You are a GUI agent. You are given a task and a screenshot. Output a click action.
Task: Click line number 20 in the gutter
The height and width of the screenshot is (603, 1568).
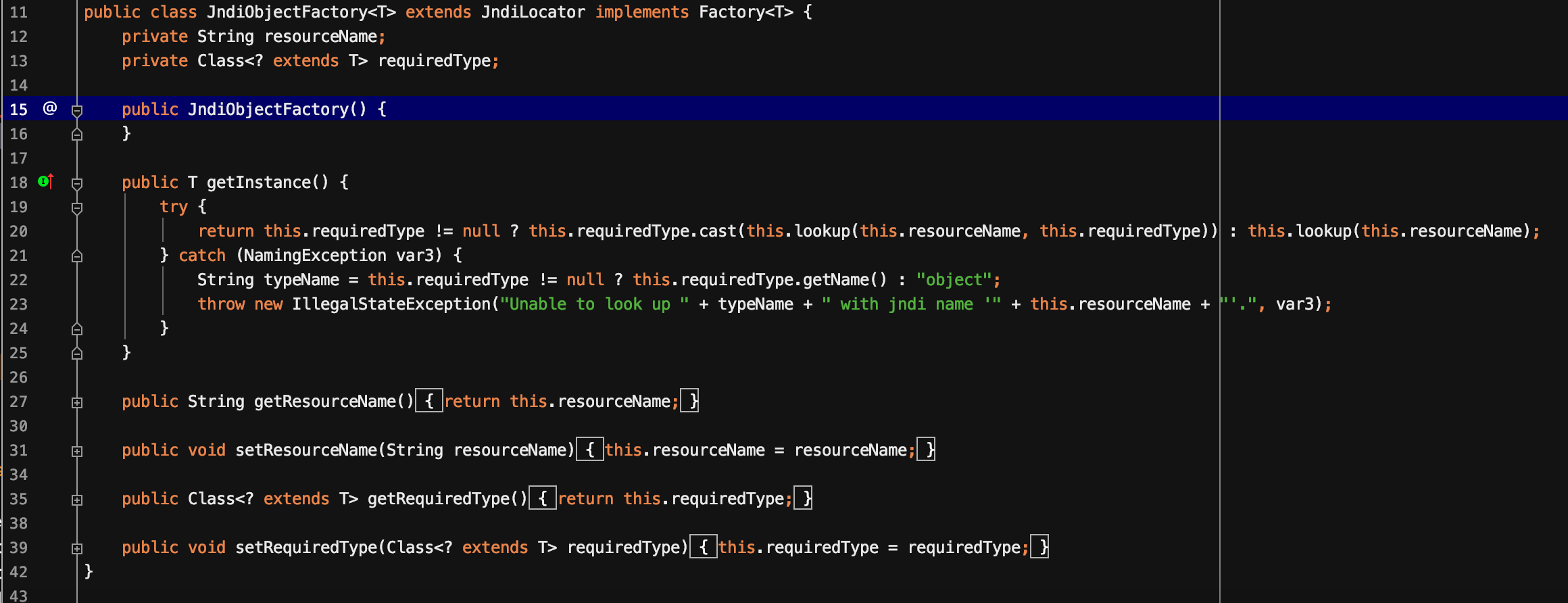pyautogui.click(x=19, y=231)
